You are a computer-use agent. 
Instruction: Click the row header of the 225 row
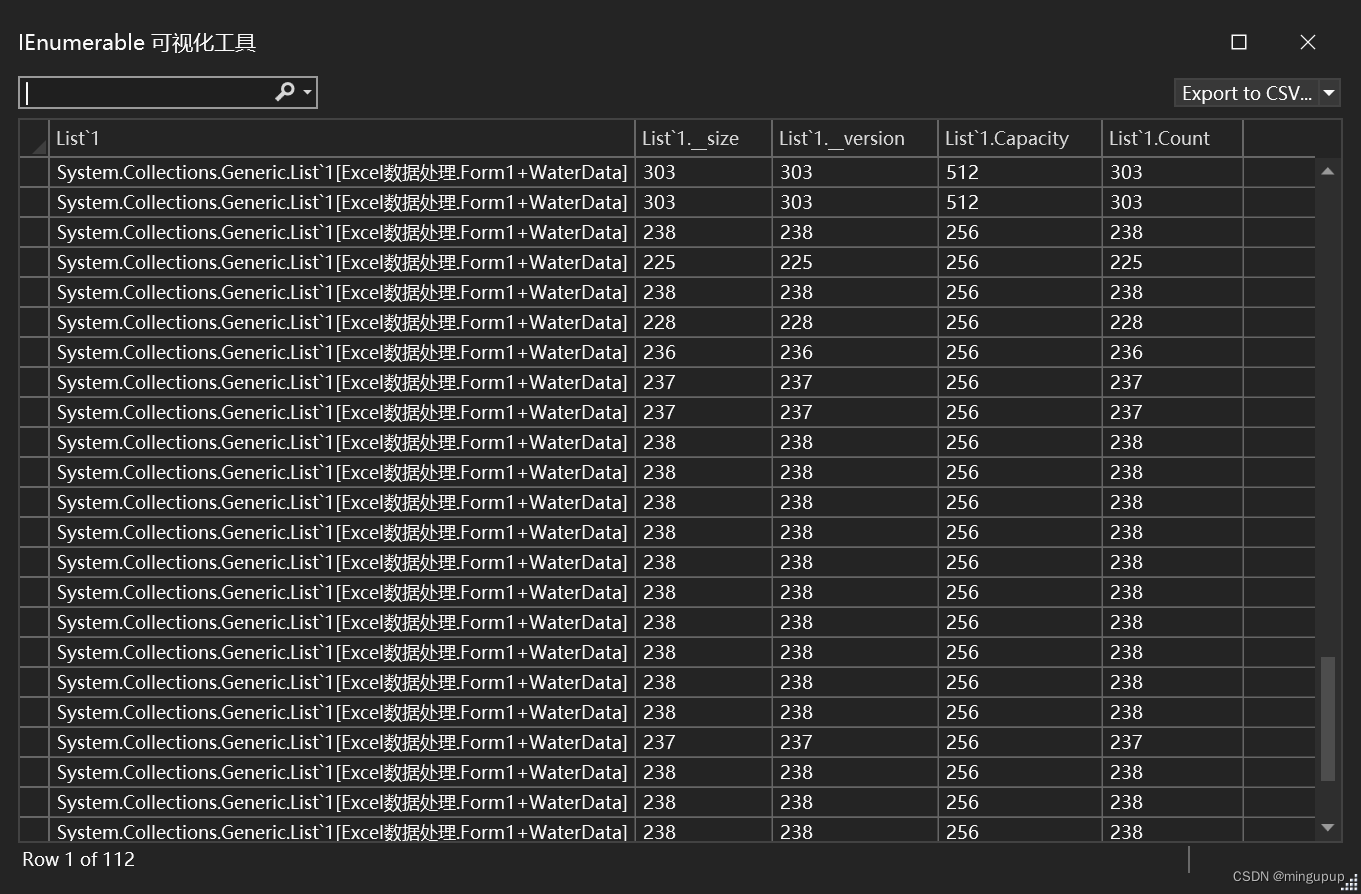pyautogui.click(x=34, y=262)
